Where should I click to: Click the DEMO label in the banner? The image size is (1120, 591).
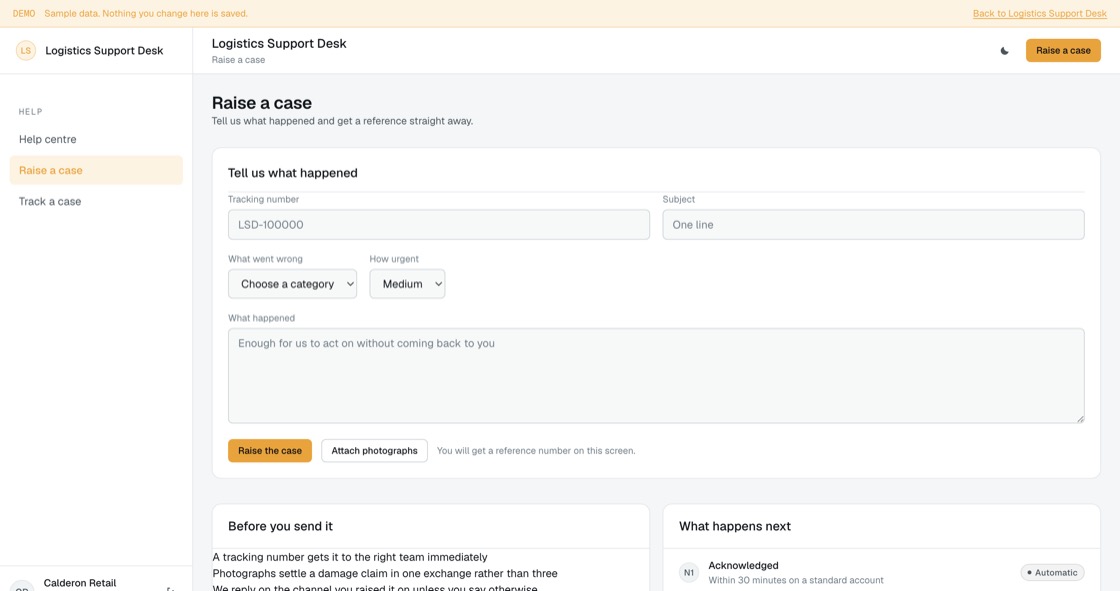(x=24, y=14)
